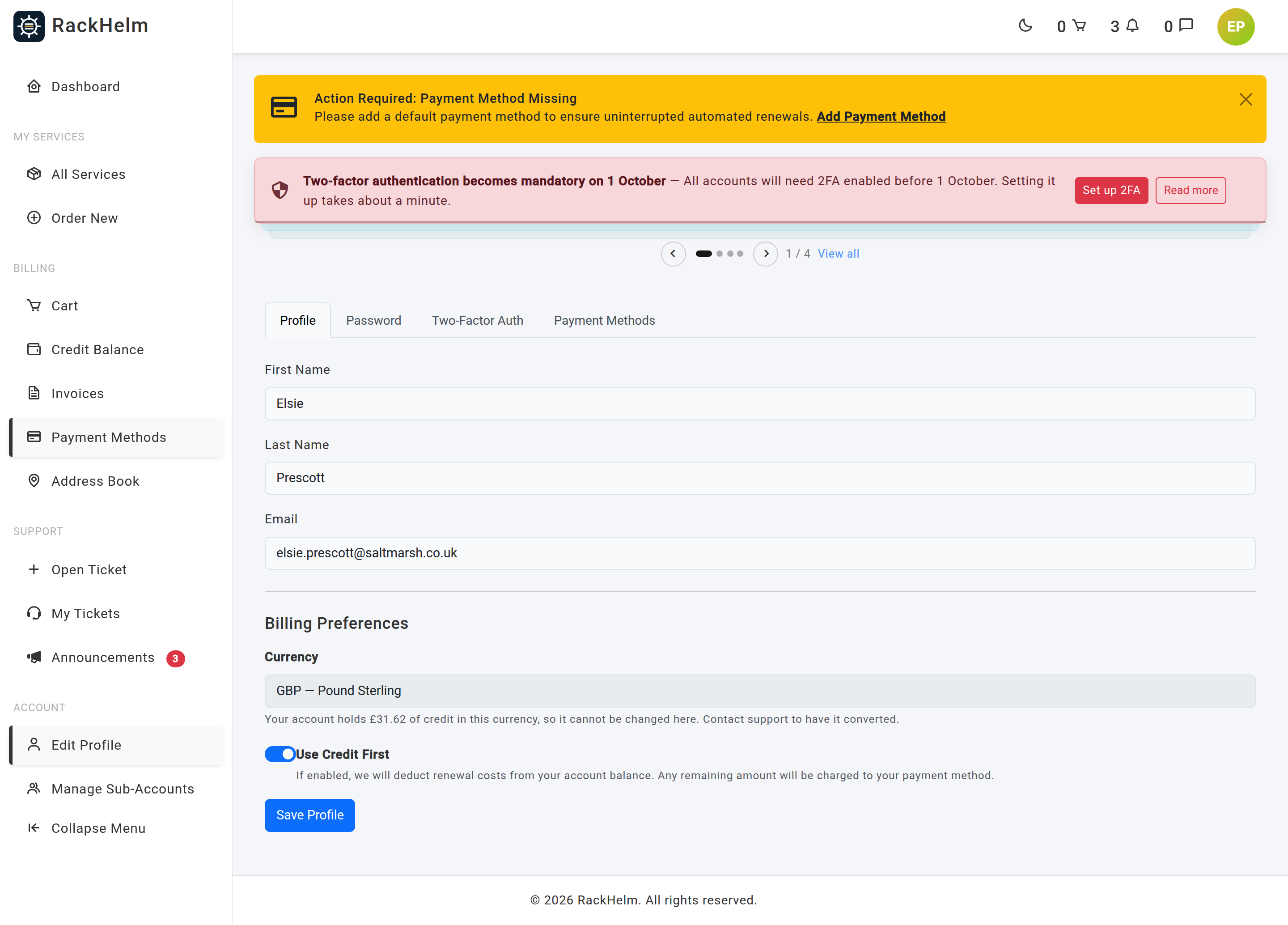Viewport: 1288px width, 925px height.
Task: Click the '1 / 4' slide counter text
Action: (797, 254)
